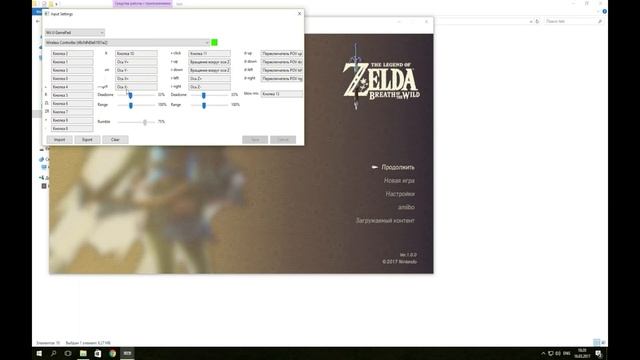Open File Explorer from the taskbar
The width and height of the screenshot is (640, 360).
click(83, 353)
